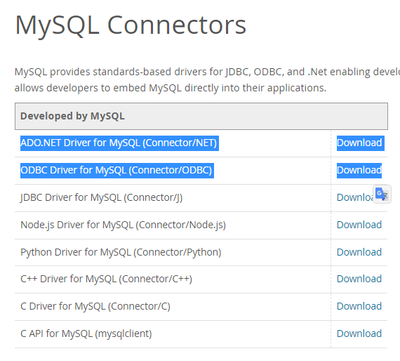
Task: Open Python Driver for MySQL link
Action: tap(121, 252)
